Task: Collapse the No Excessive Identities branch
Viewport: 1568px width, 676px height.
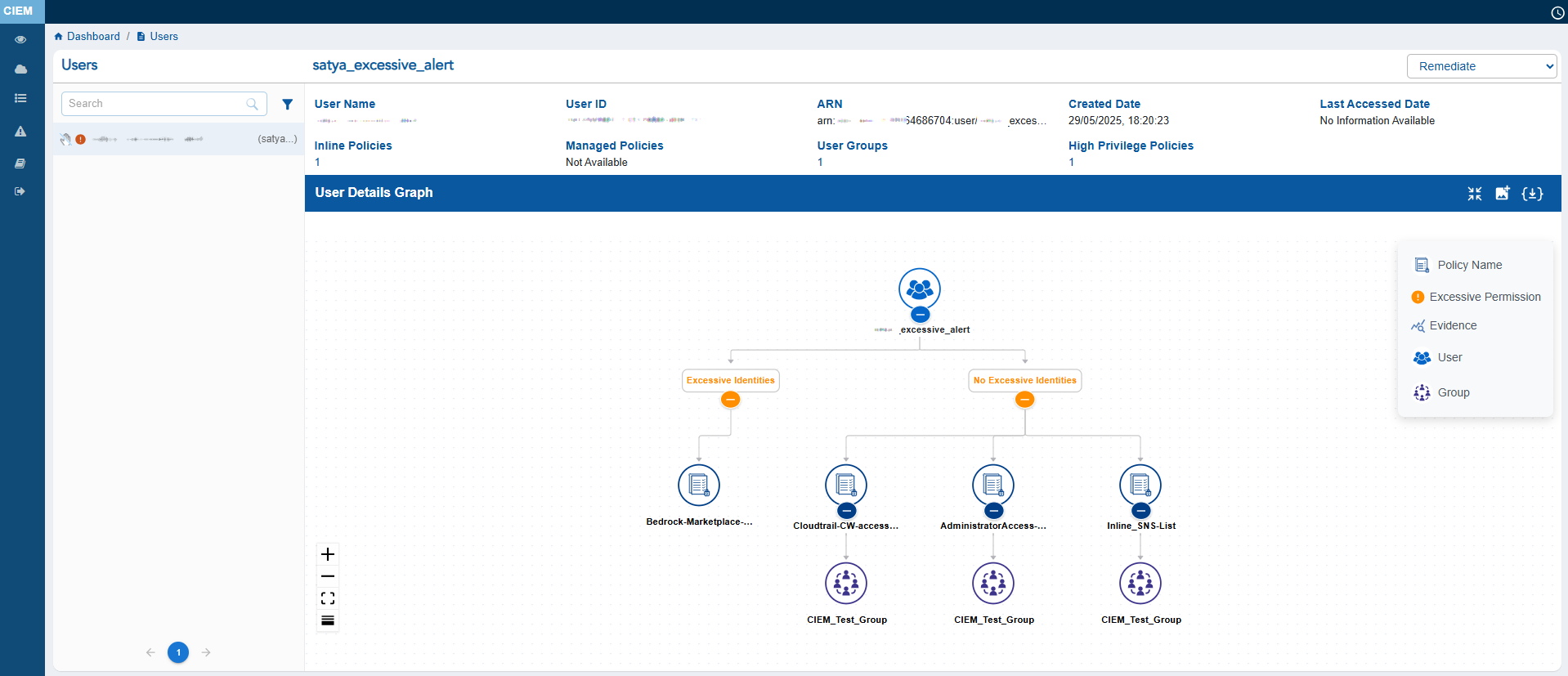Action: [x=1024, y=400]
